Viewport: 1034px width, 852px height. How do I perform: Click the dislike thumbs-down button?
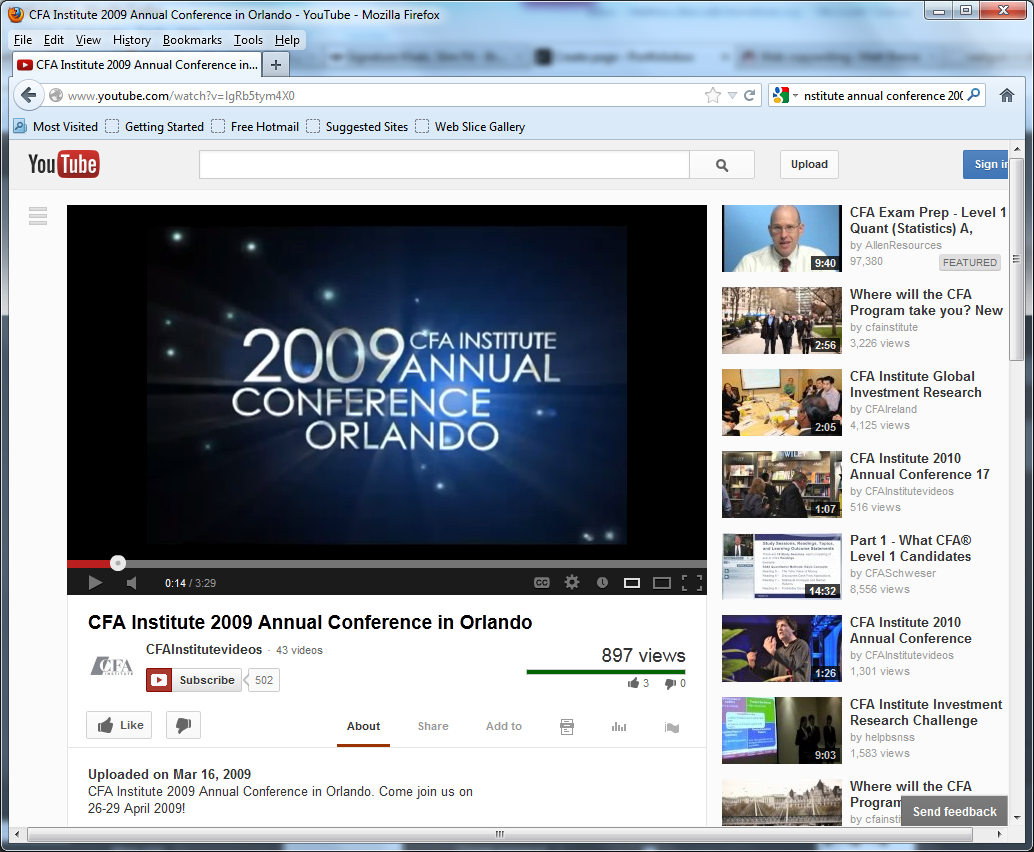point(183,725)
